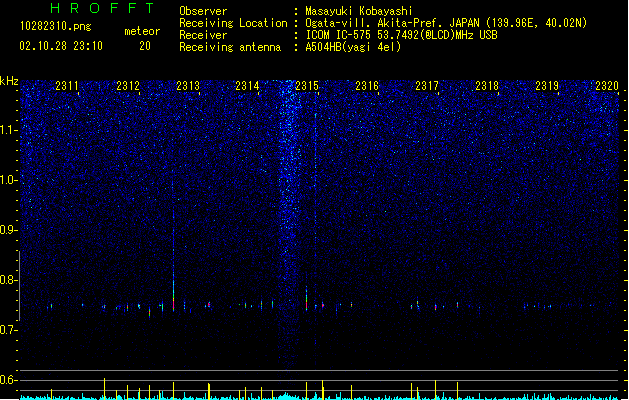Viewport: 629px width, 400px height.
Task: Click the Receiver label
Action: pyautogui.click(x=203, y=35)
